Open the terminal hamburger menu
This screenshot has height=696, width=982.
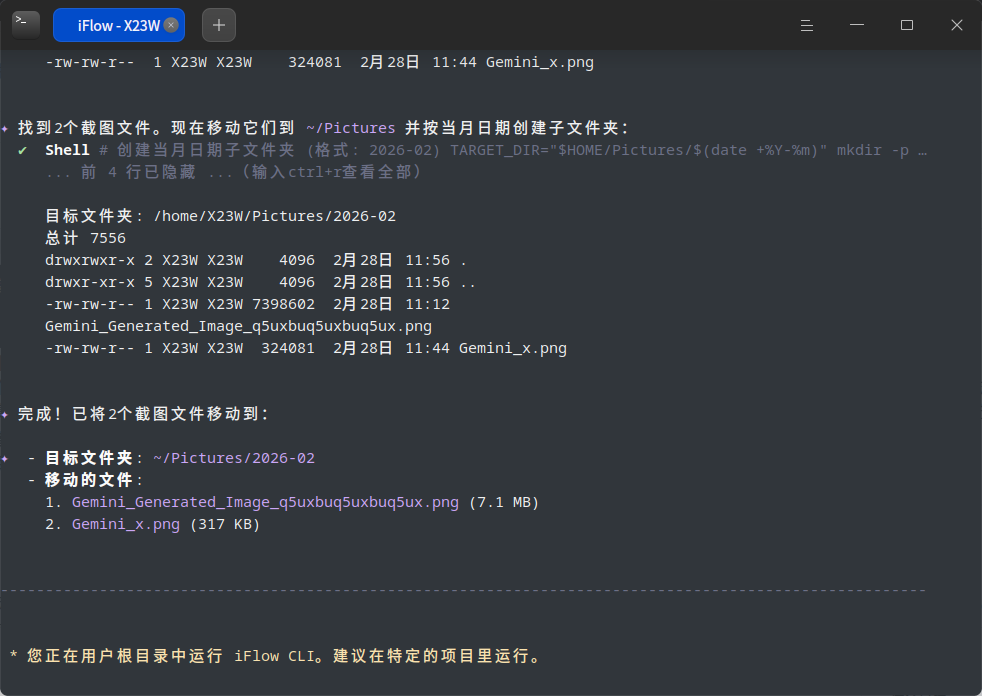pyautogui.click(x=807, y=25)
